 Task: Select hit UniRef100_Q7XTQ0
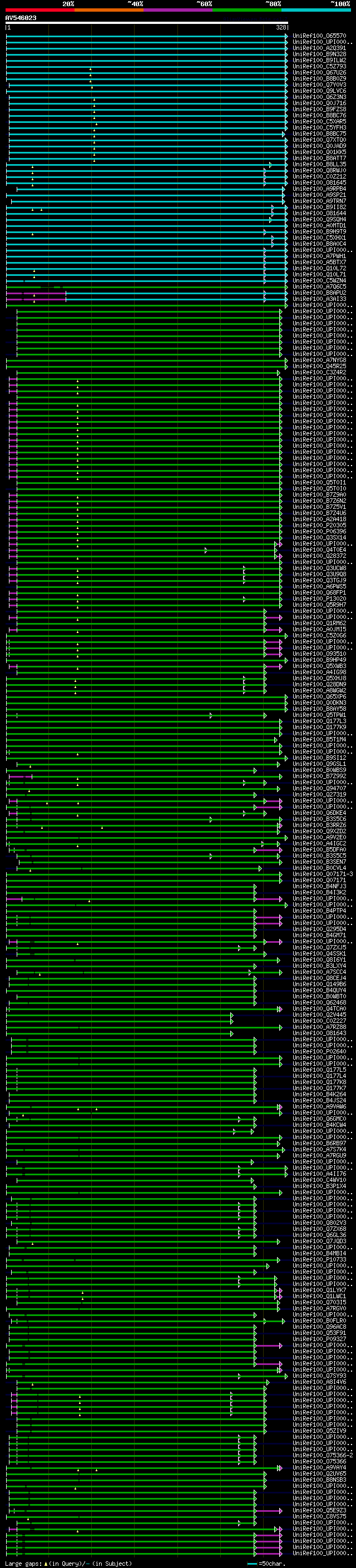point(319,140)
